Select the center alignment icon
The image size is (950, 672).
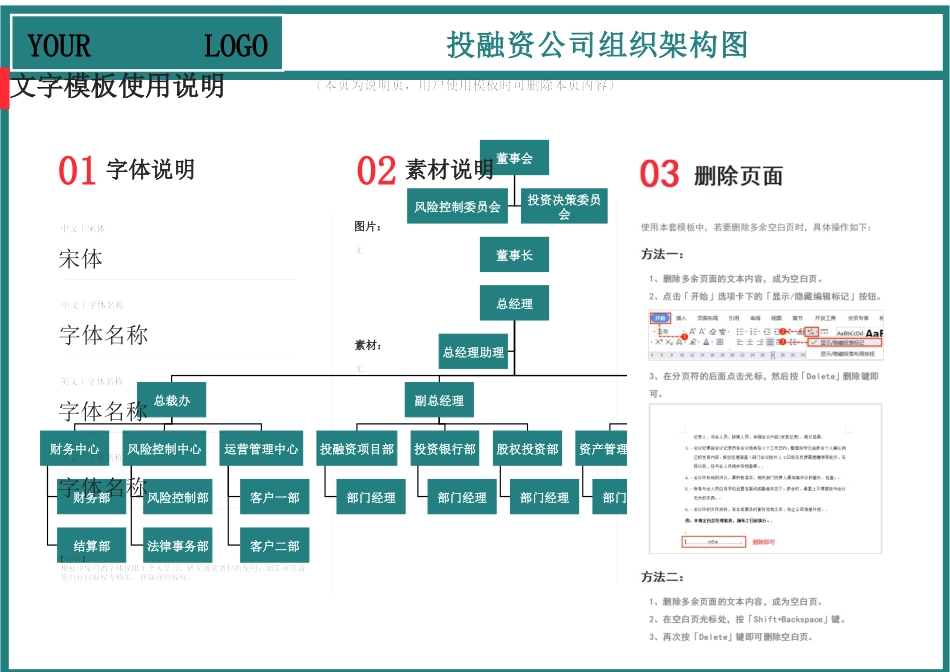pyautogui.click(x=748, y=342)
